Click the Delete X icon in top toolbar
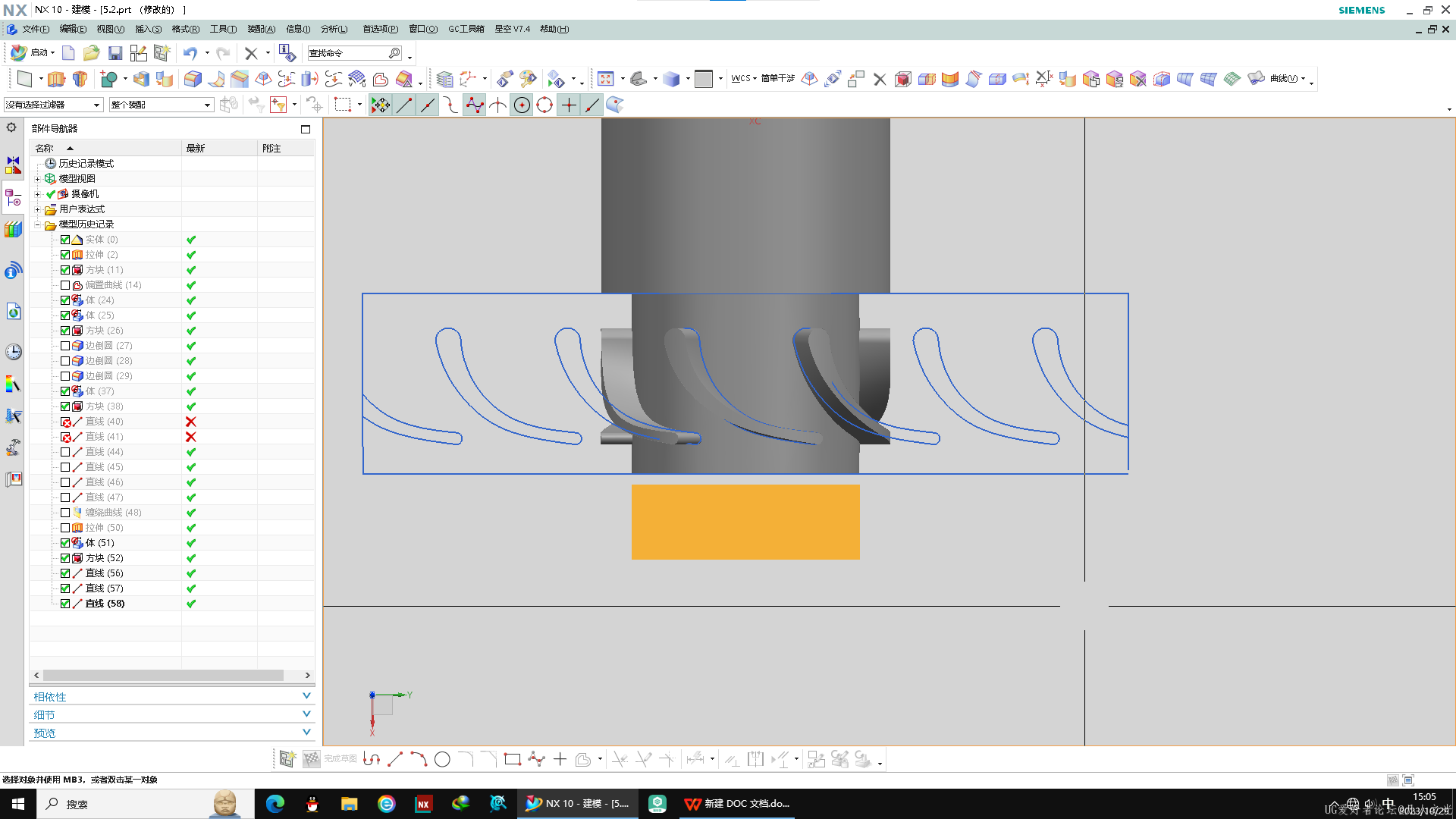This screenshot has height=819, width=1456. click(251, 53)
